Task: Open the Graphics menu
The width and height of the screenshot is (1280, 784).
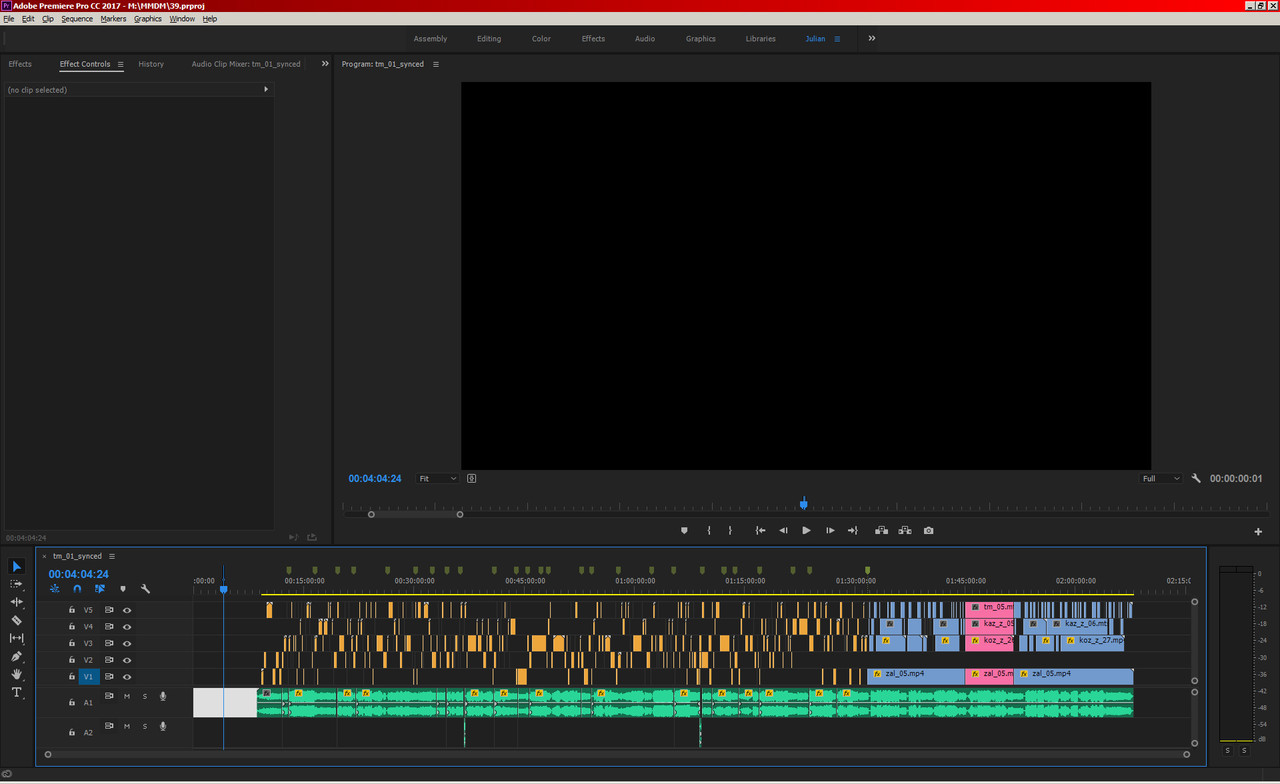Action: click(148, 19)
